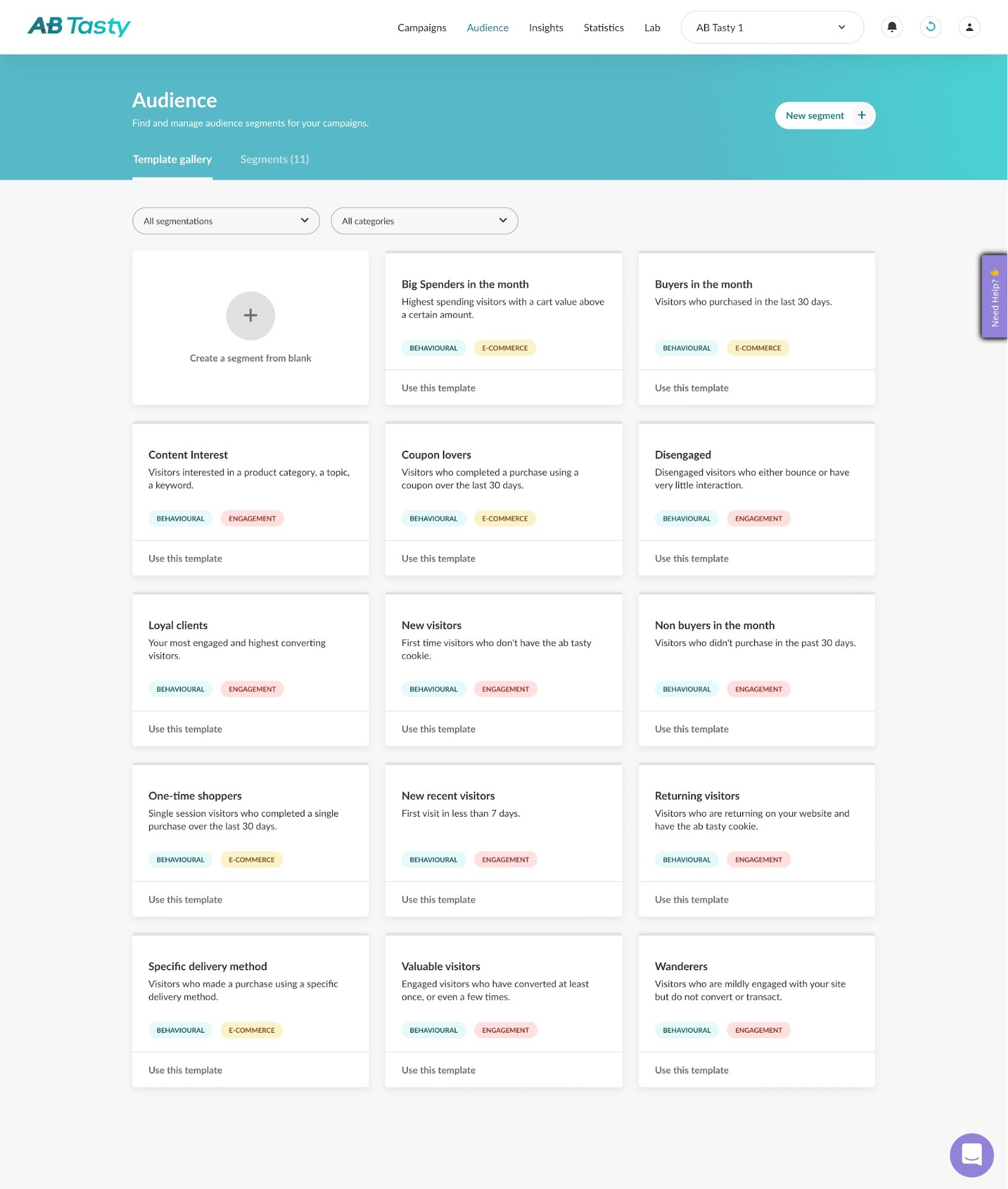Click the E-COMMERCE tag on One-time shoppers
The width and height of the screenshot is (1008, 1189).
click(252, 859)
